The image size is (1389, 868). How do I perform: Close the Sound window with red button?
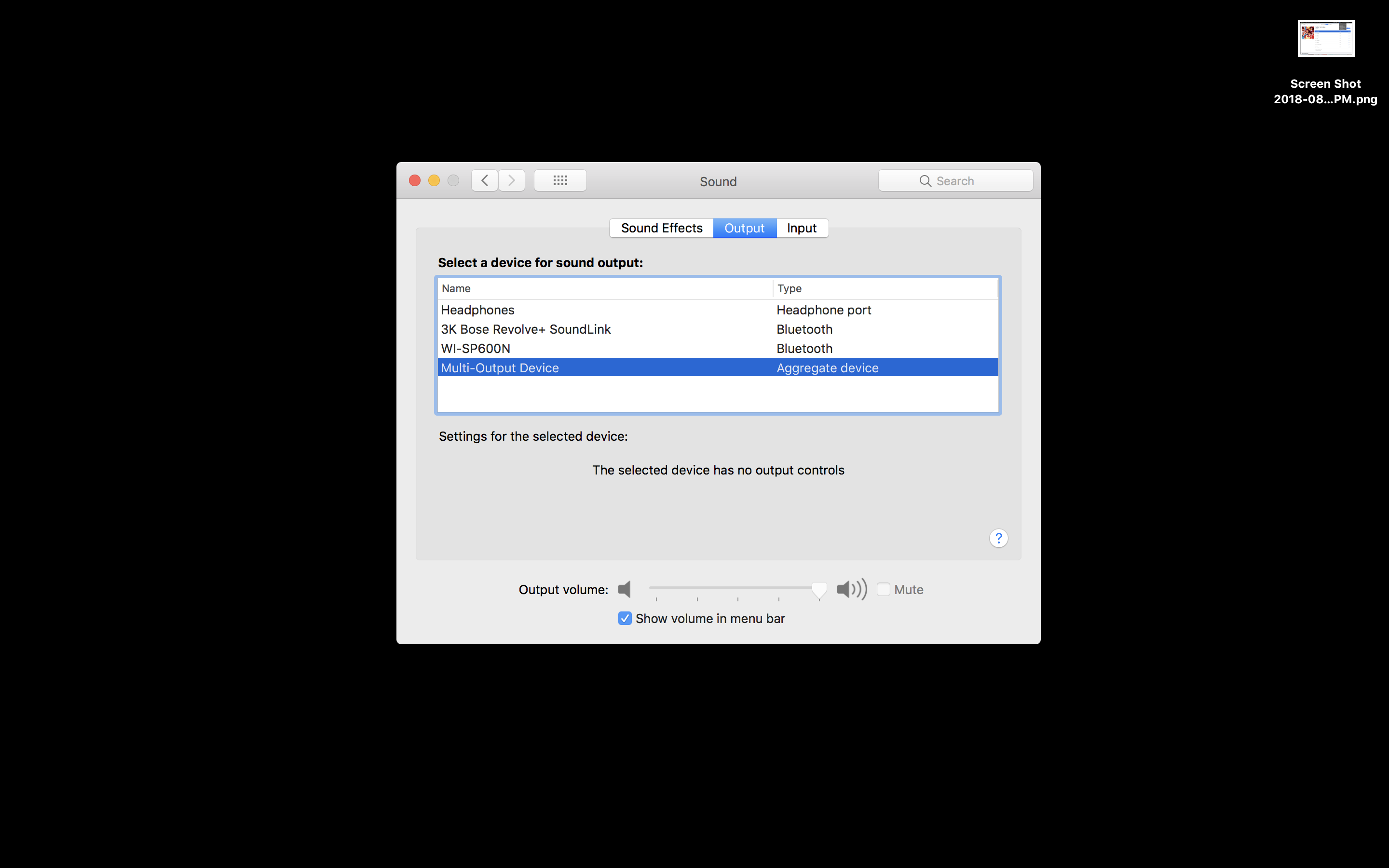click(414, 181)
